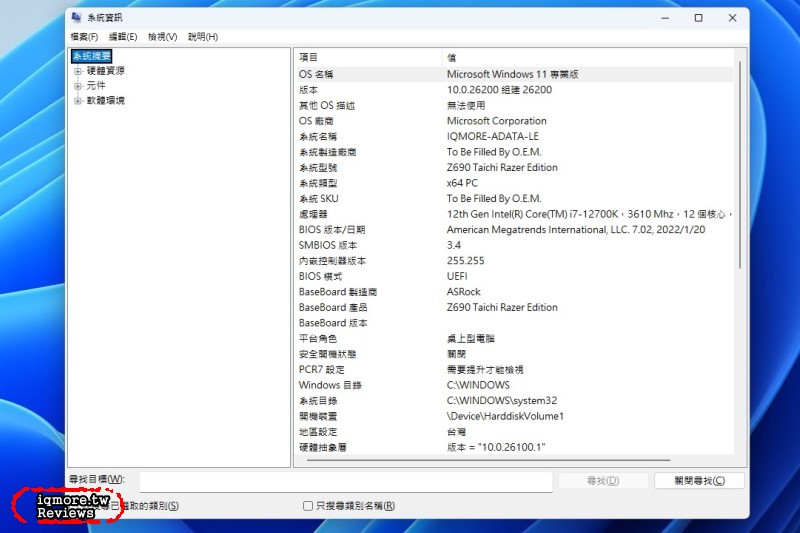Select the Z690 Taichi Razer Edition value for BaseBoard 產品
Screen dimensions: 800x533
pos(502,308)
